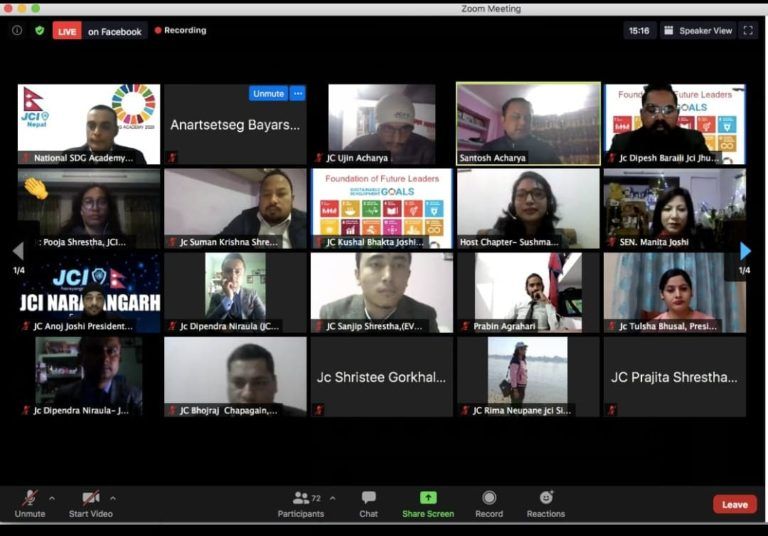768x536 pixels.
Task: Open the Participants panel
Action: [x=300, y=503]
